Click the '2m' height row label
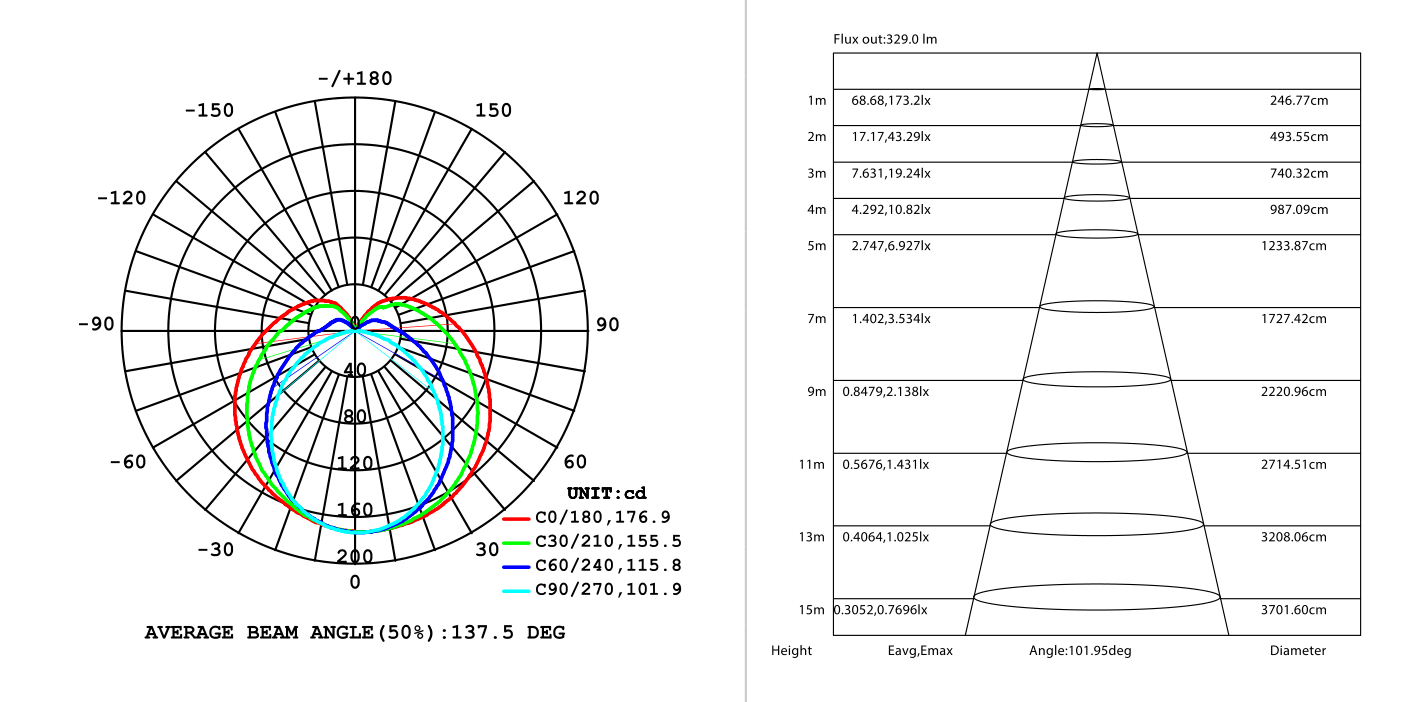 817,137
